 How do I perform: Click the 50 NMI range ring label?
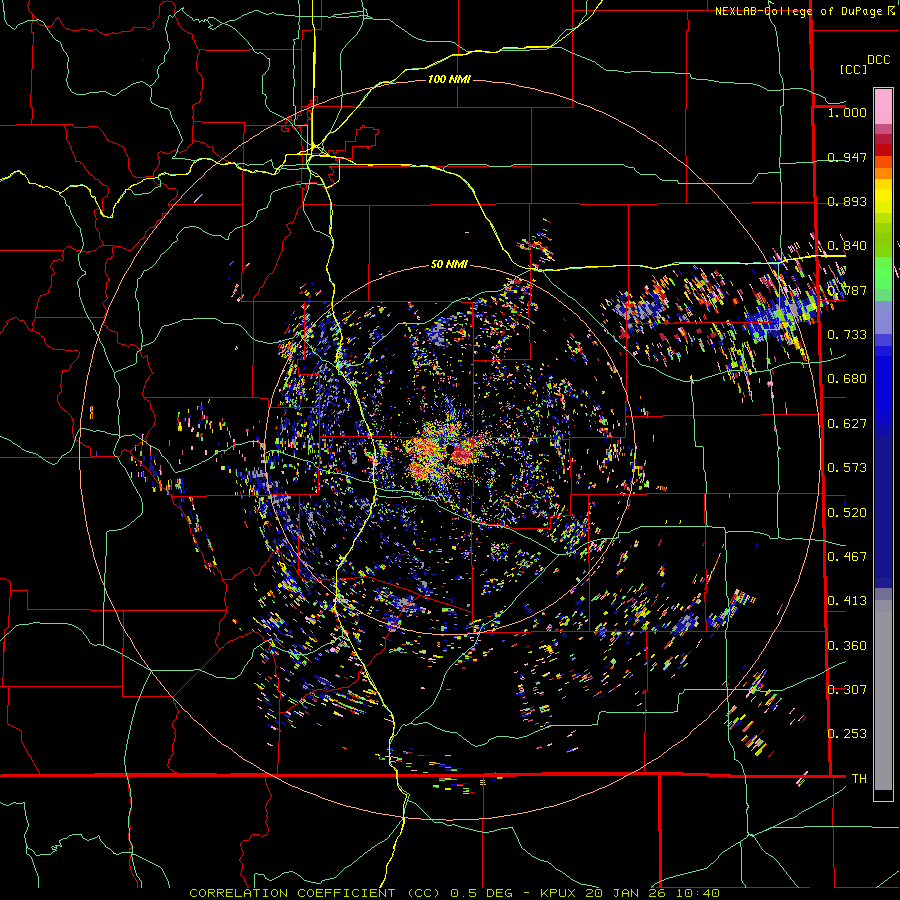449,264
